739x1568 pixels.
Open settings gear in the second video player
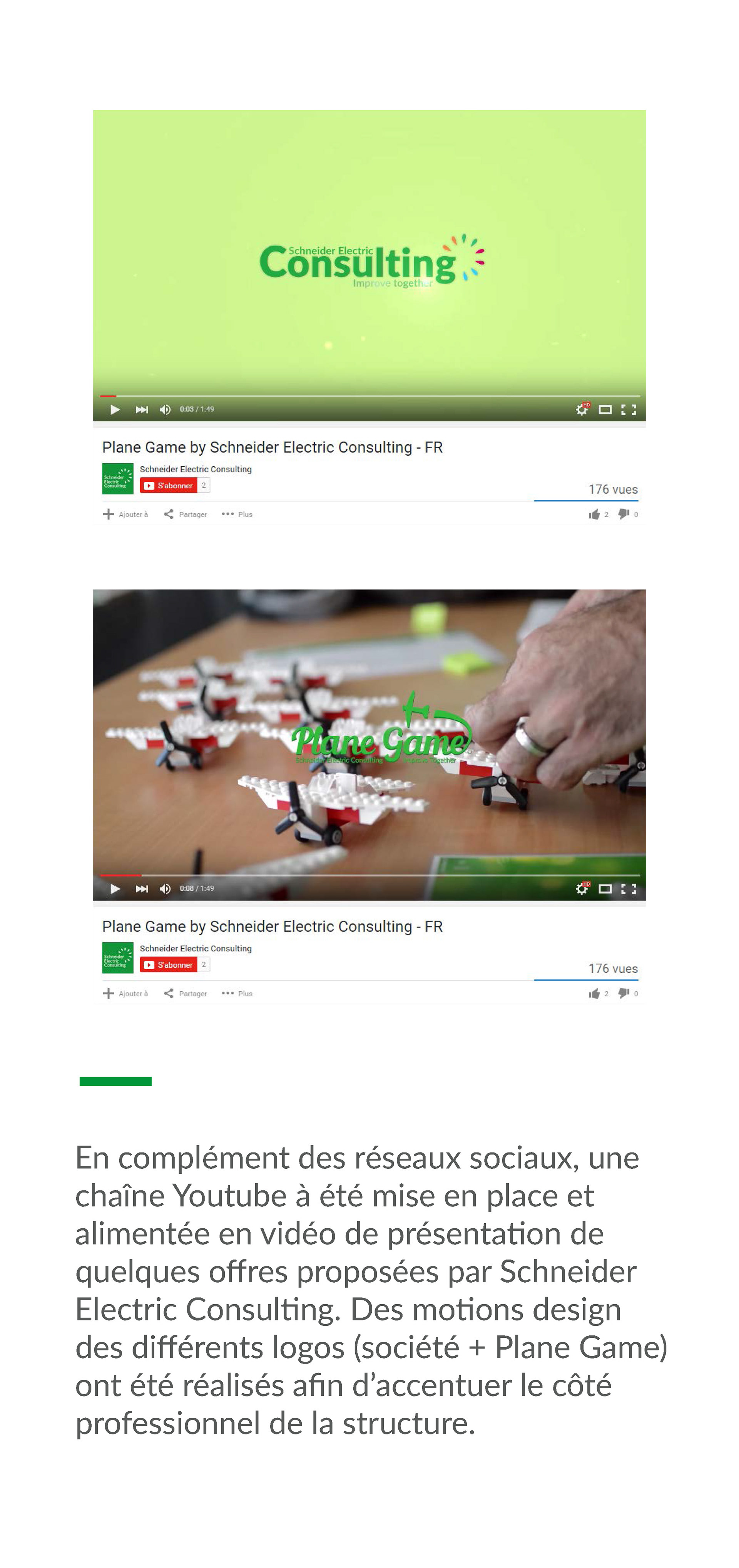pos(582,889)
